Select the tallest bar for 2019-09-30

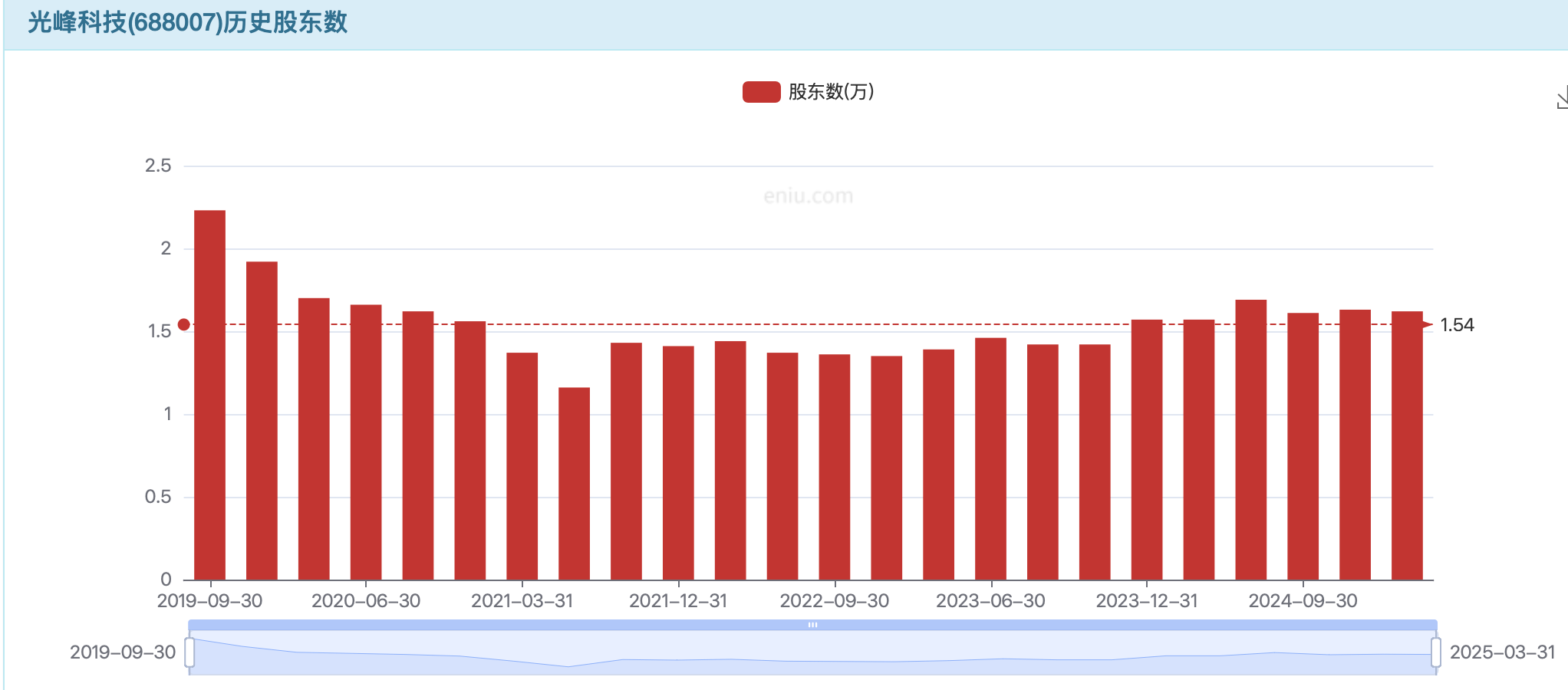[209, 395]
